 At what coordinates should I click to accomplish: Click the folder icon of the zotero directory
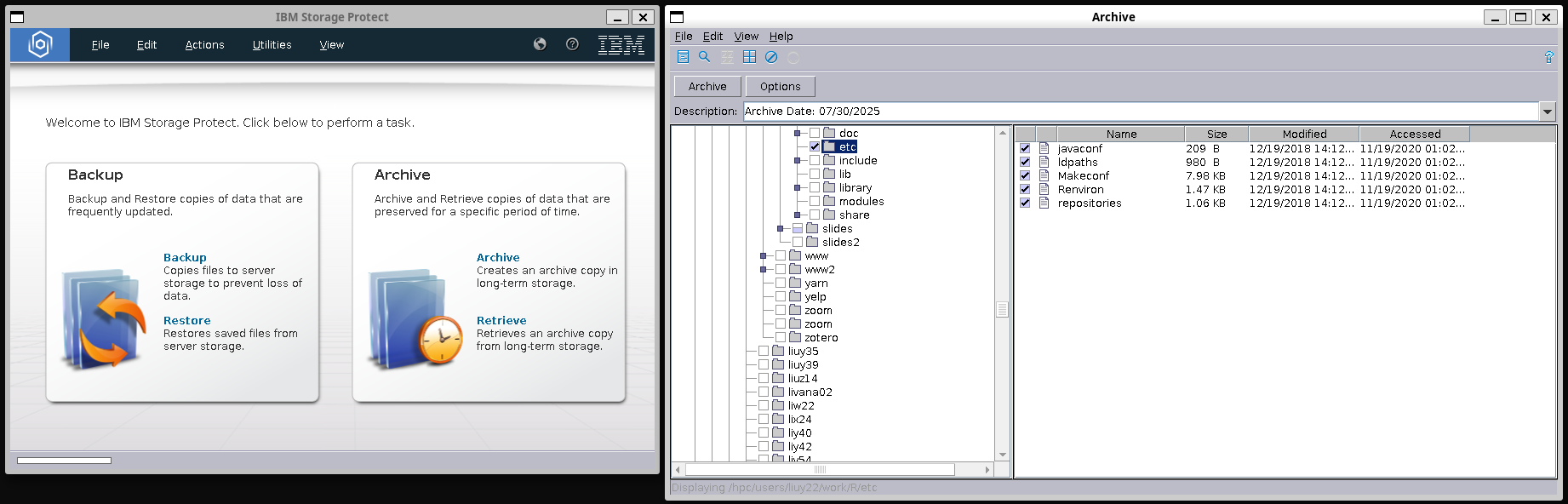coord(795,337)
